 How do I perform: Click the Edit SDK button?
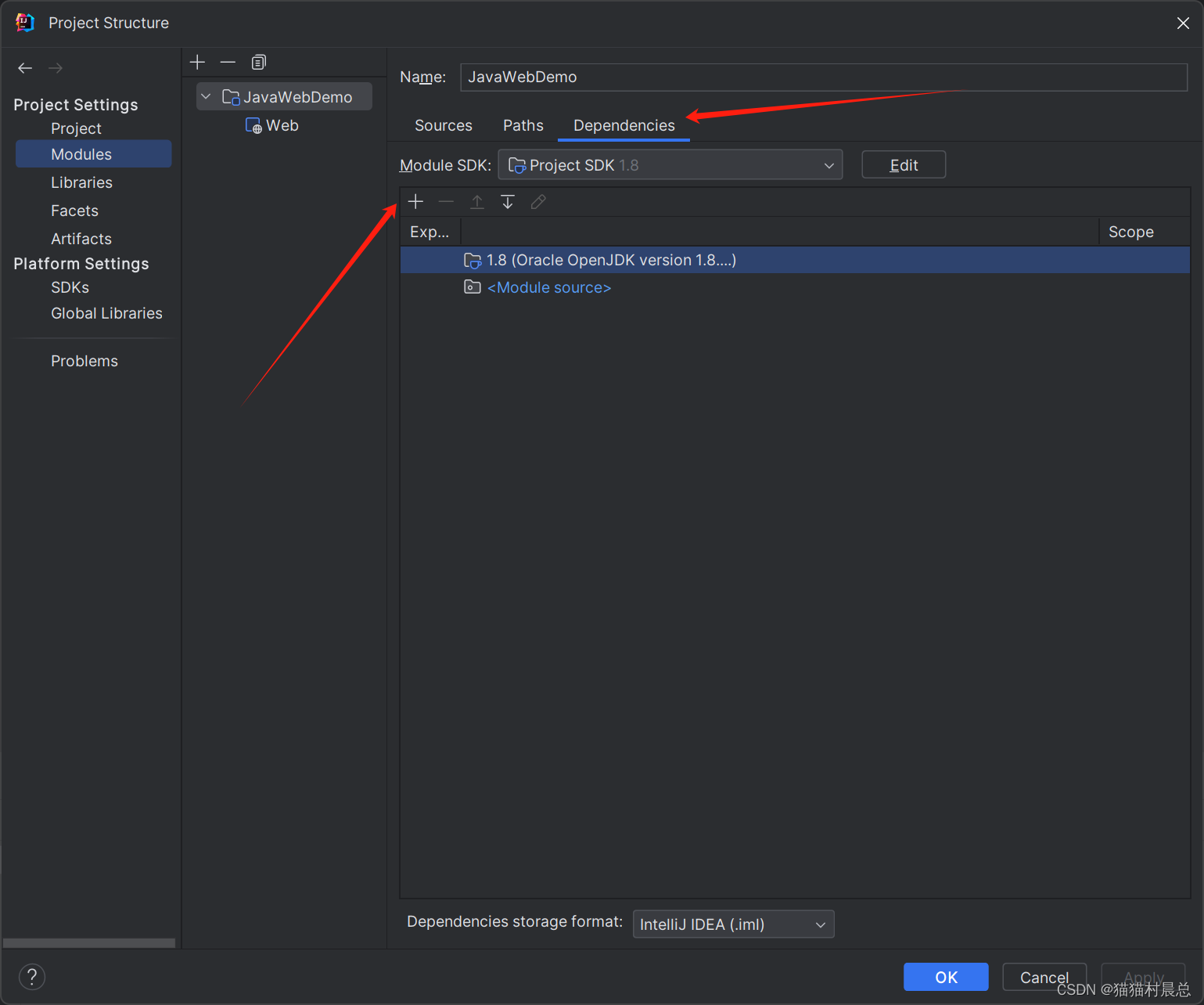(x=904, y=165)
